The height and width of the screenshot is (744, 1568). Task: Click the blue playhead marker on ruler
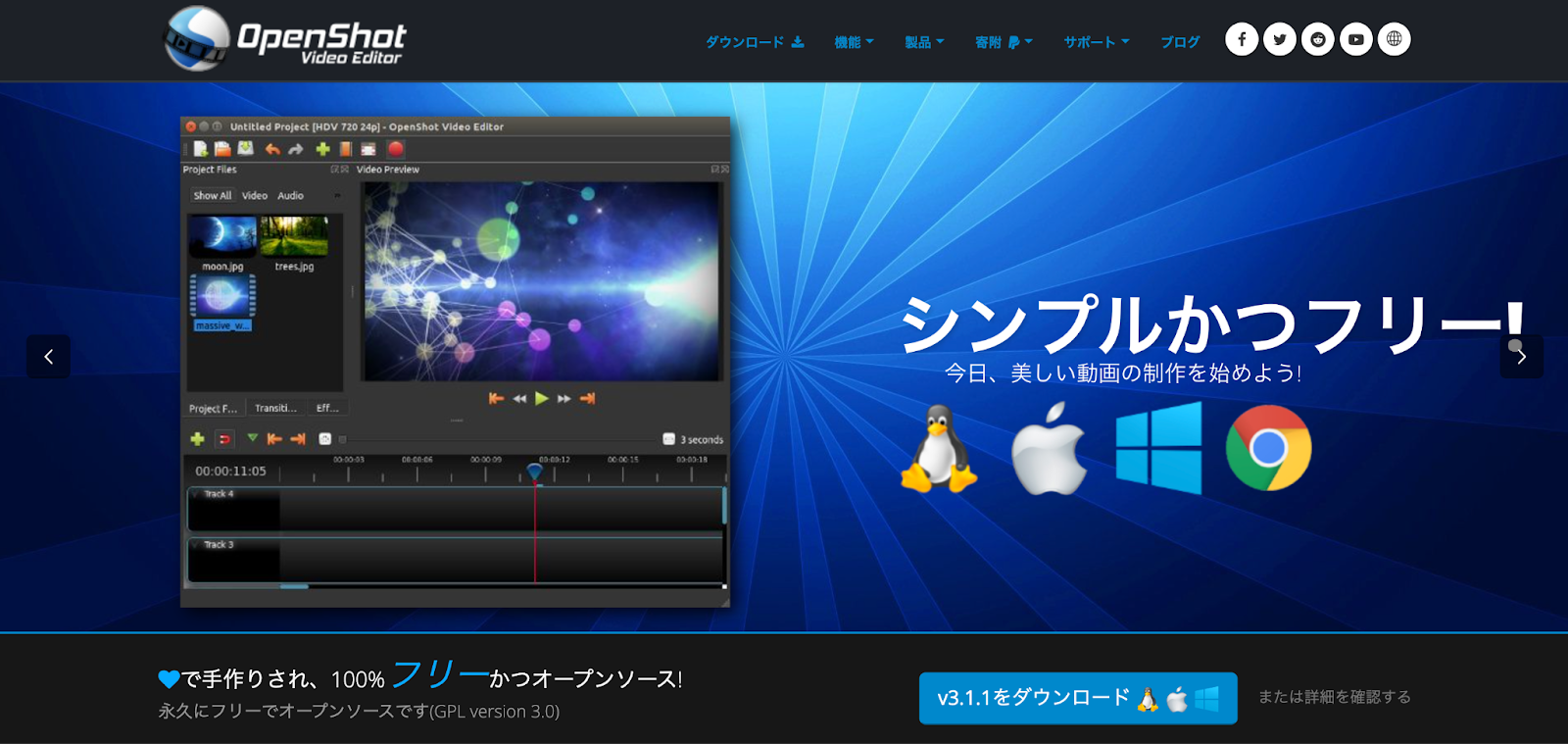[534, 472]
